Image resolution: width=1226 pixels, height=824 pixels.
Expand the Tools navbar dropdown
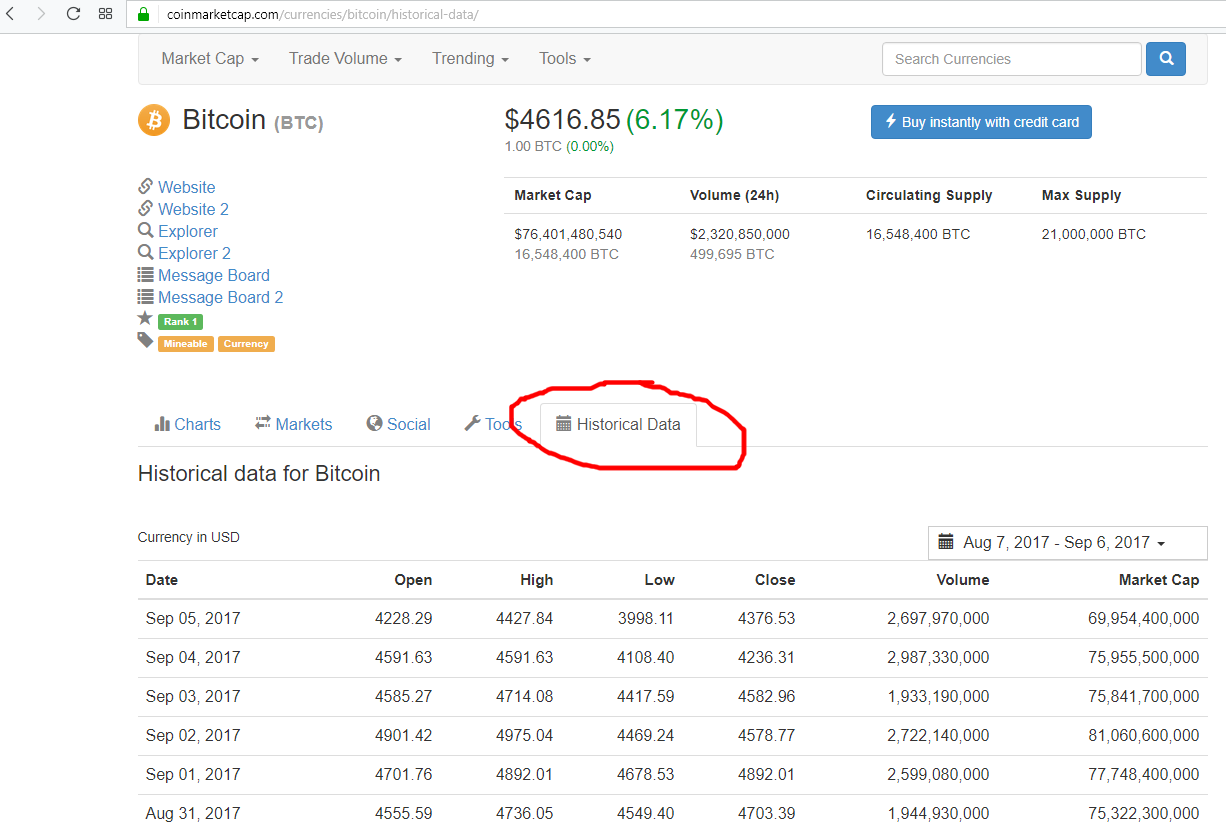click(565, 59)
